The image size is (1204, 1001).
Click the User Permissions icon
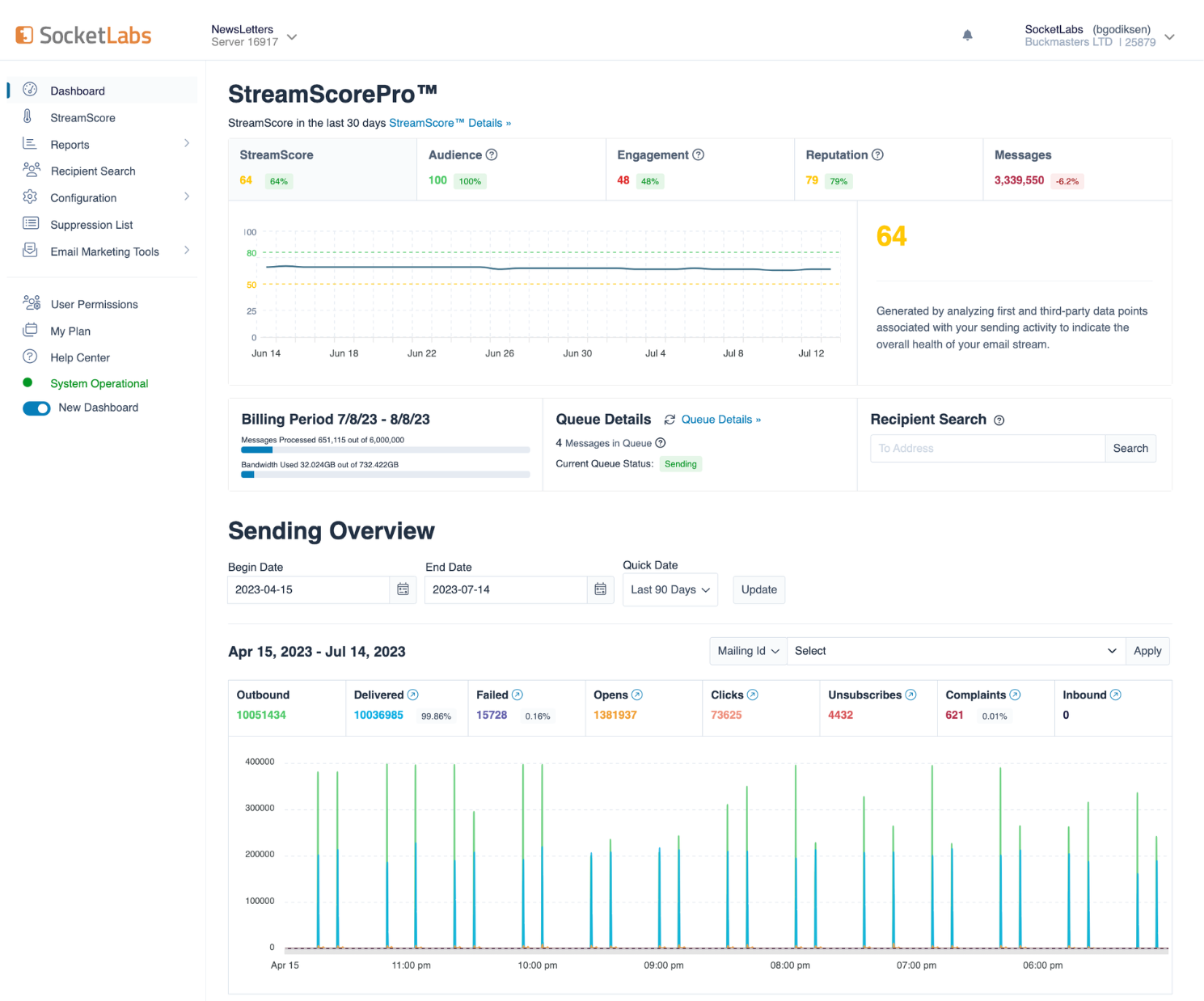(32, 302)
